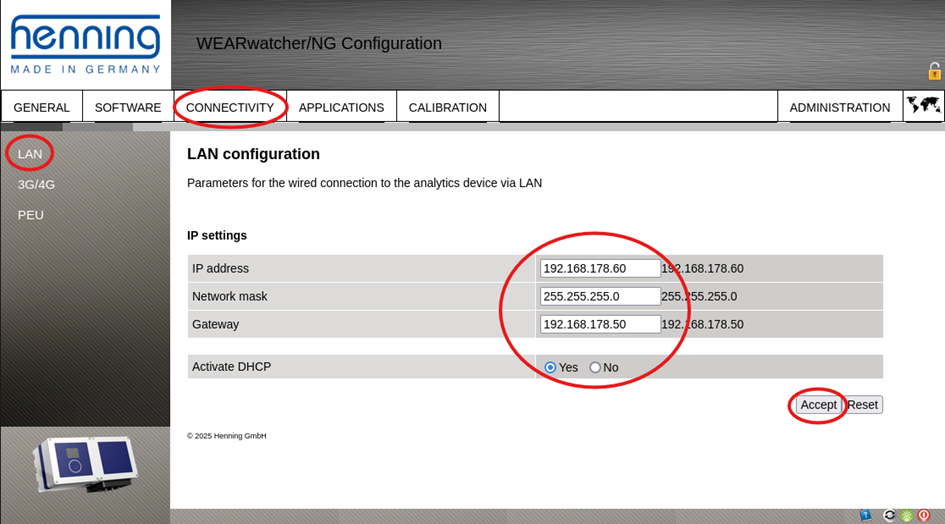This screenshot has width=945, height=524.
Task: Open the APPLICATIONS tab
Action: (341, 107)
